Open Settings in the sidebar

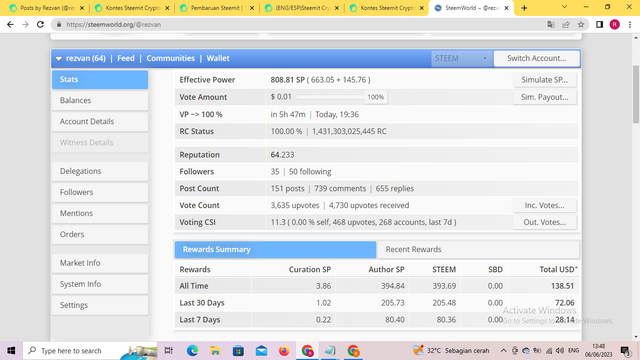100,305
